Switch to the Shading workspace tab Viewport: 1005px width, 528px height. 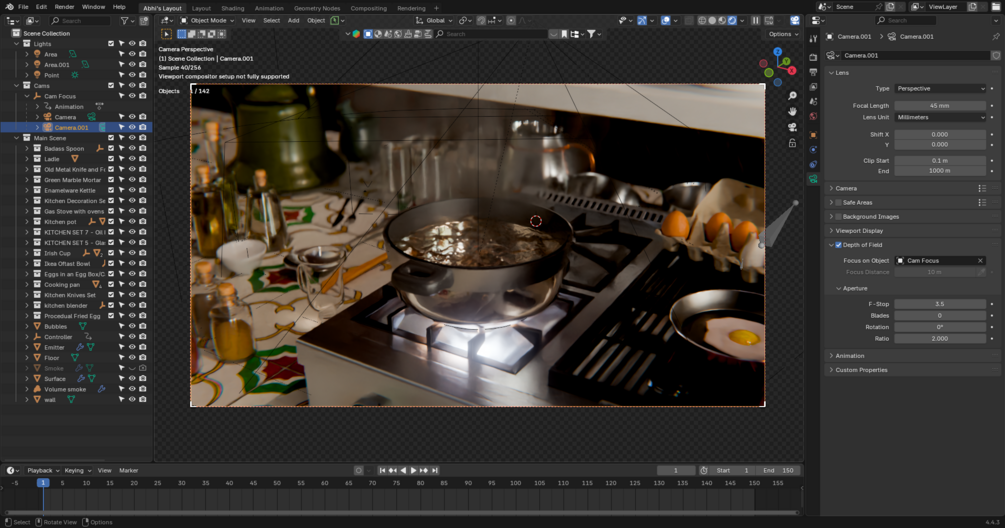coord(233,8)
